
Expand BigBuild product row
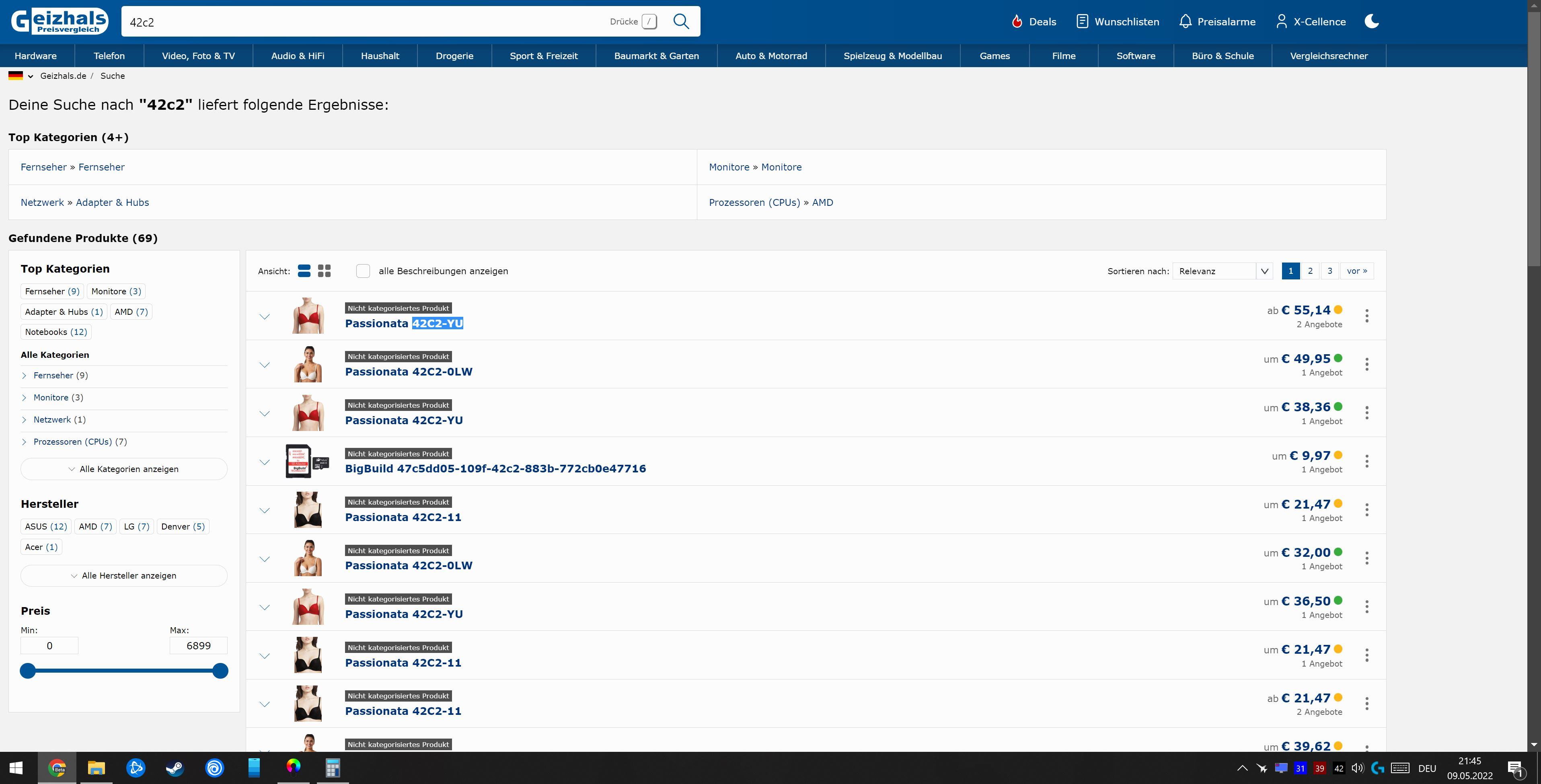265,462
